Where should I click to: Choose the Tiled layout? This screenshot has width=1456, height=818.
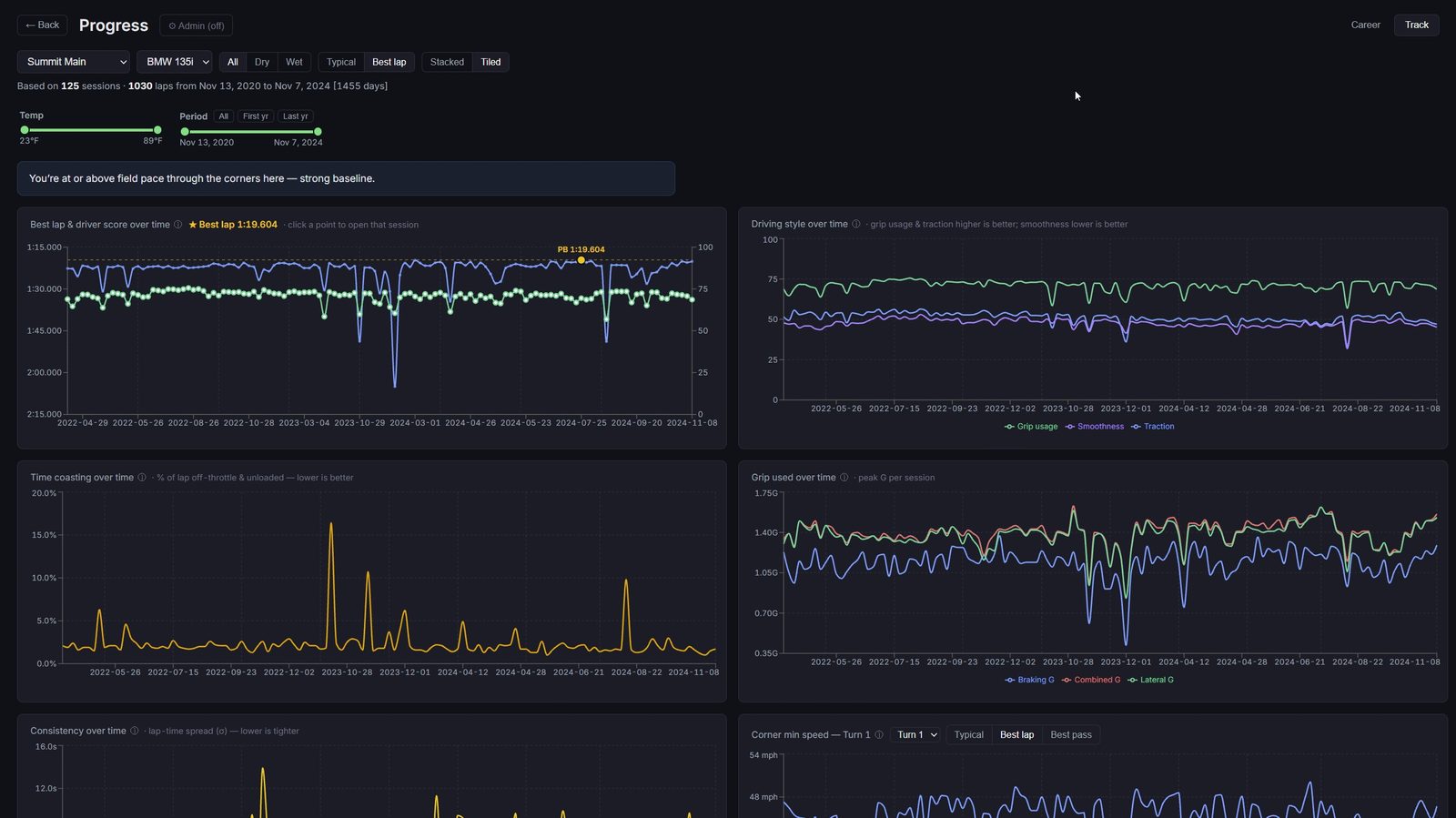490,62
